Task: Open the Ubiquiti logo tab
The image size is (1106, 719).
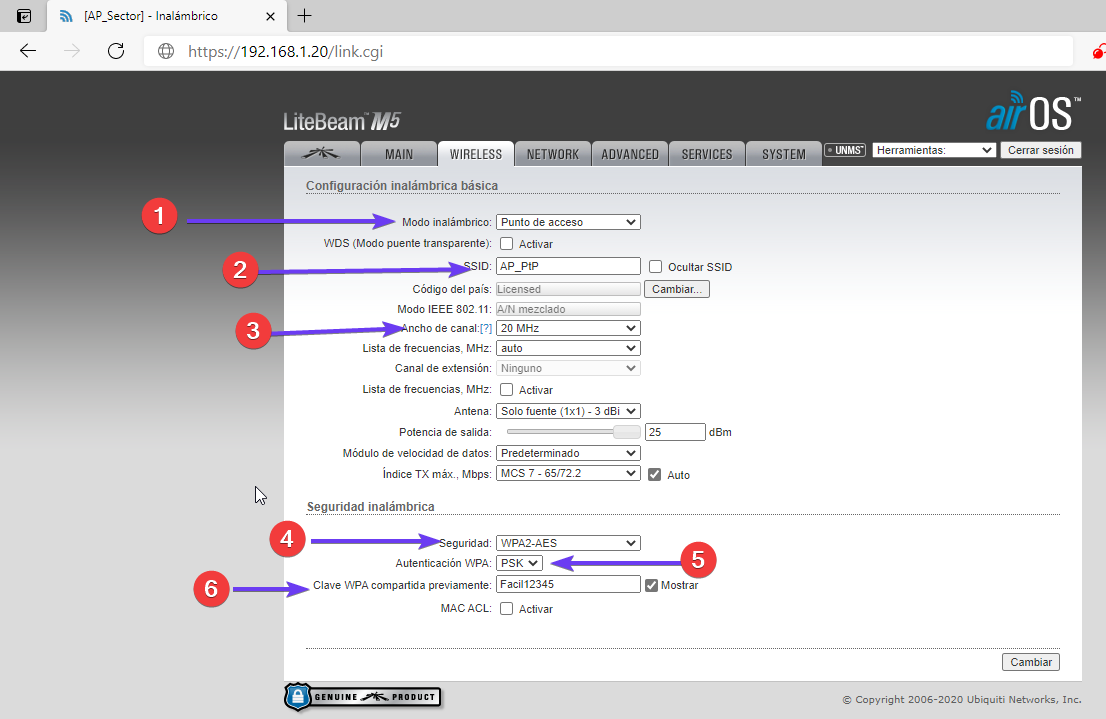Action: tap(321, 154)
